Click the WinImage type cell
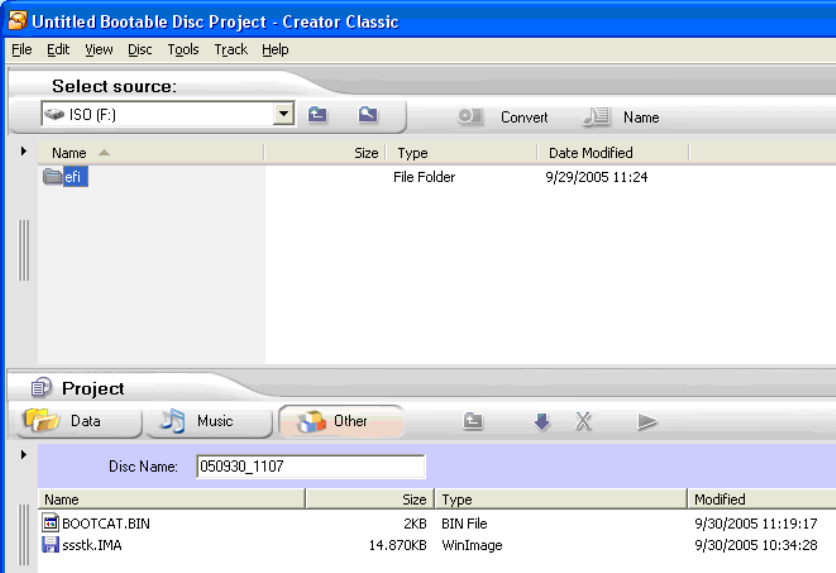This screenshot has height=573, width=836. tap(472, 545)
